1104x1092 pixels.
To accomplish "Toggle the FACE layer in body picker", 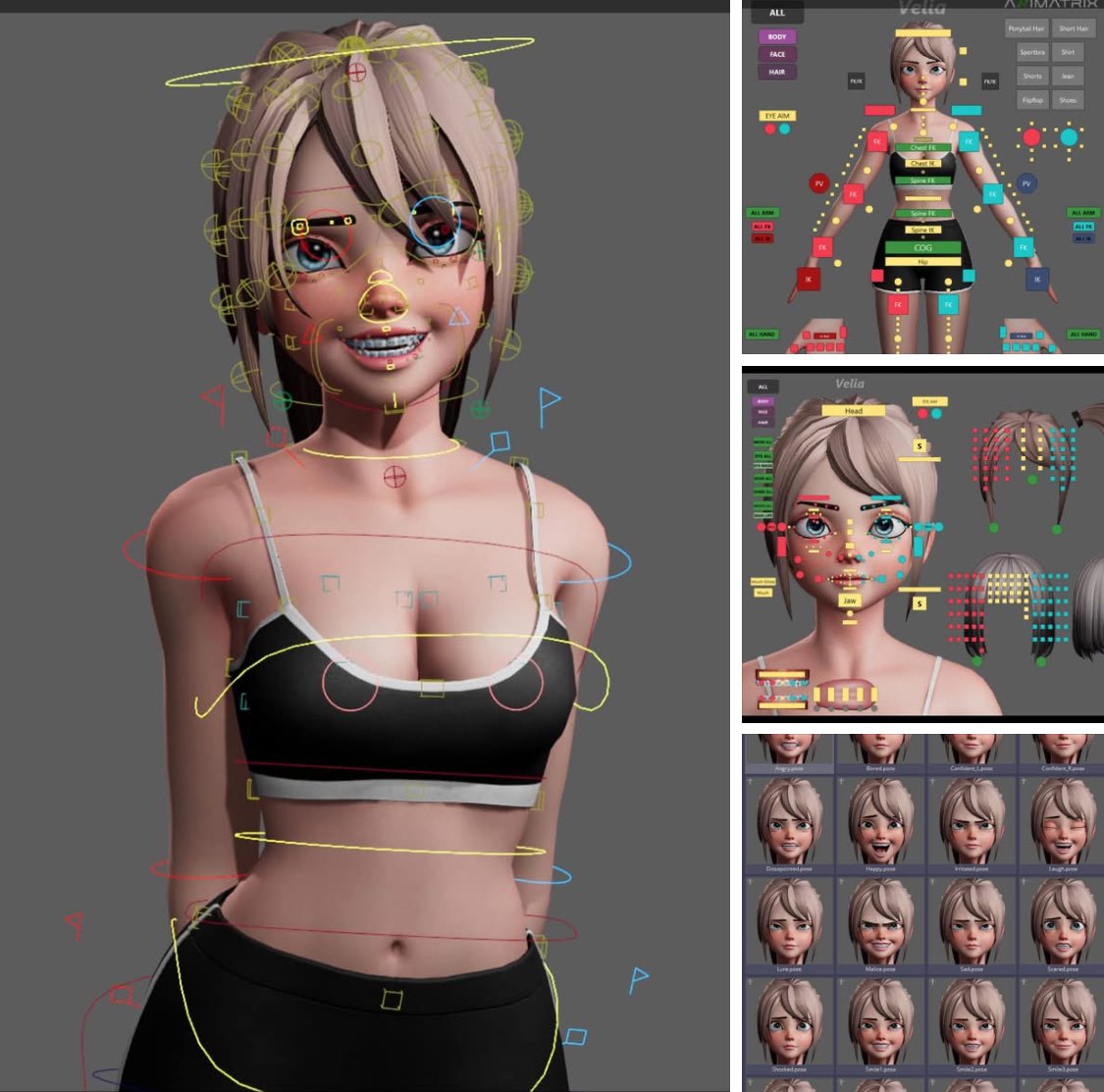I will click(x=777, y=54).
